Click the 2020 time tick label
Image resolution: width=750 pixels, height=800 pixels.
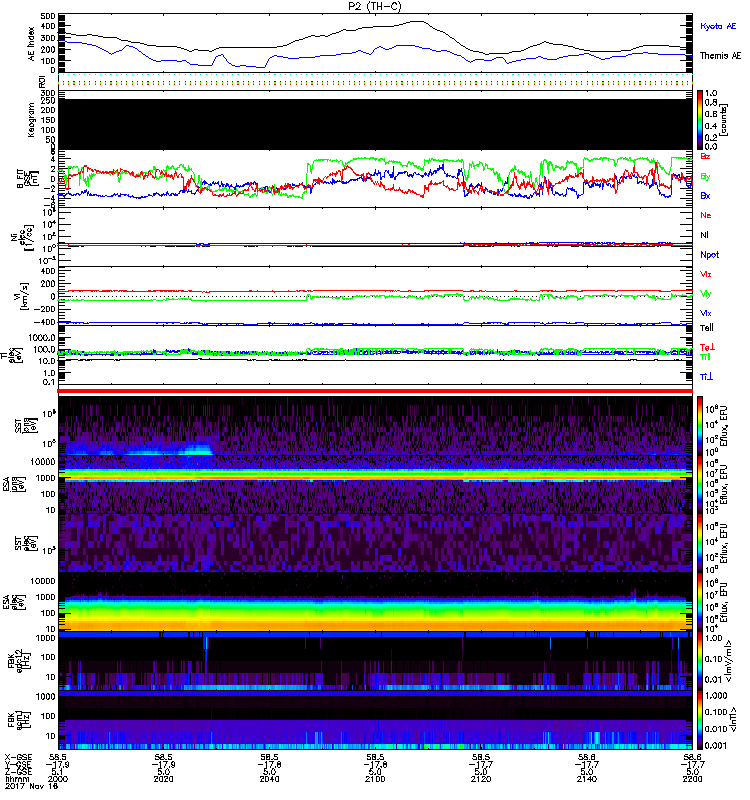point(163,779)
